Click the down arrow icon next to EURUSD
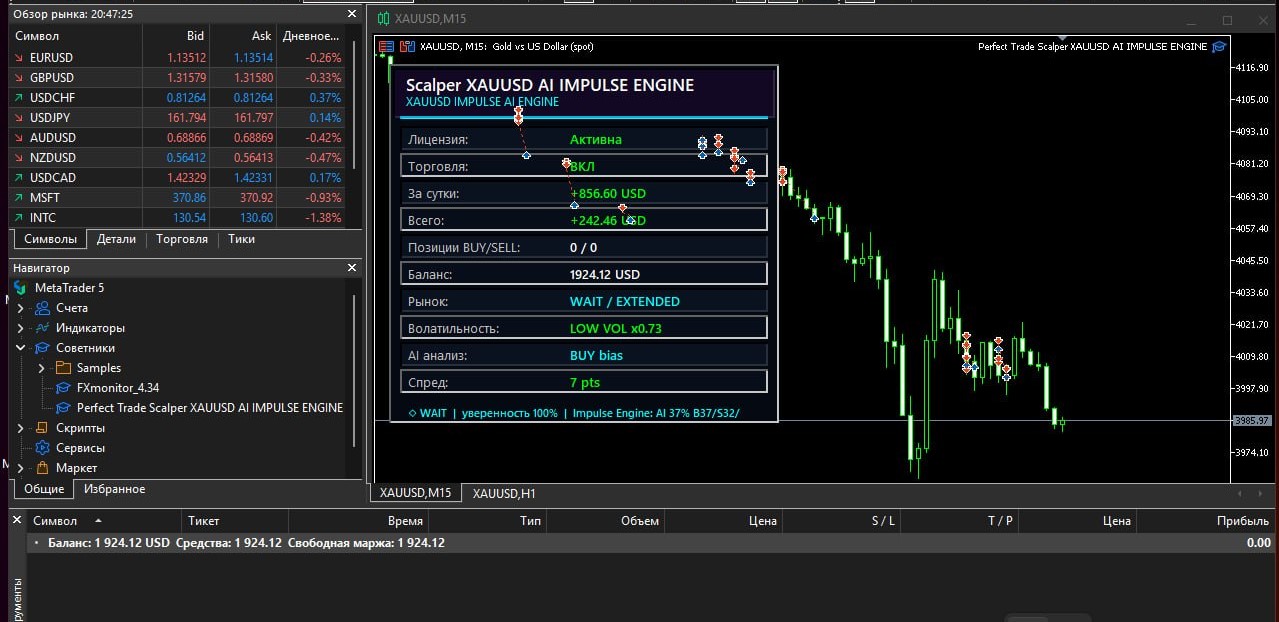Screen dimensions: 1279x622 click(19, 58)
